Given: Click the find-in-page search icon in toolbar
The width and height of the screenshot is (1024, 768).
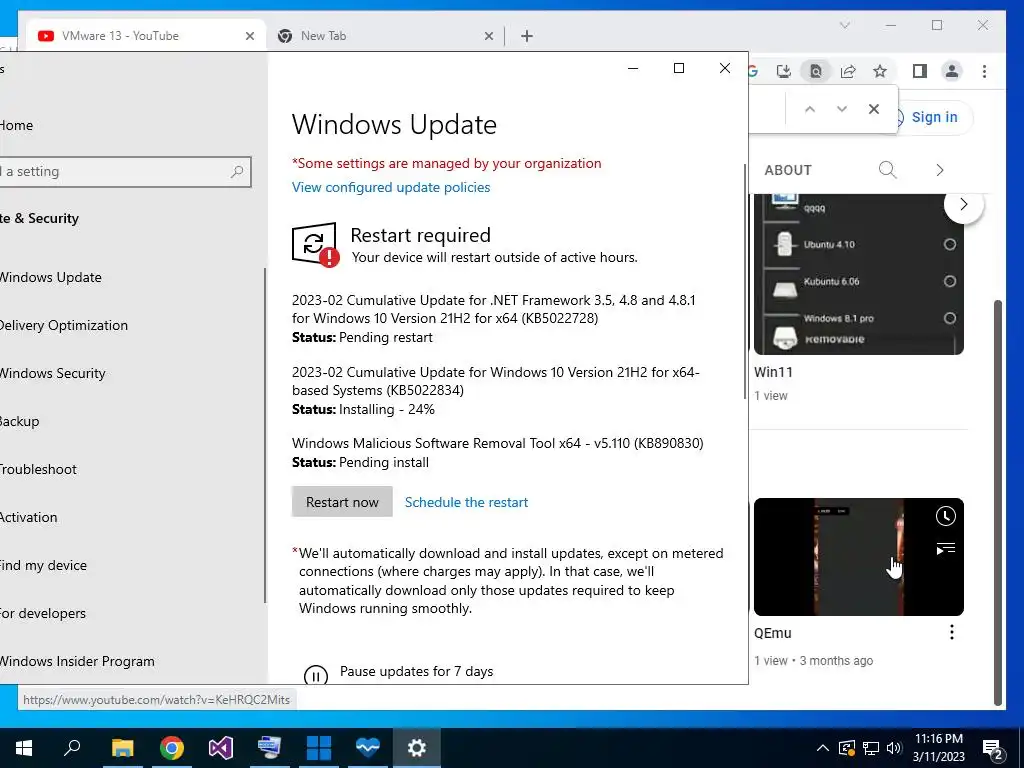Looking at the screenshot, I should (816, 71).
